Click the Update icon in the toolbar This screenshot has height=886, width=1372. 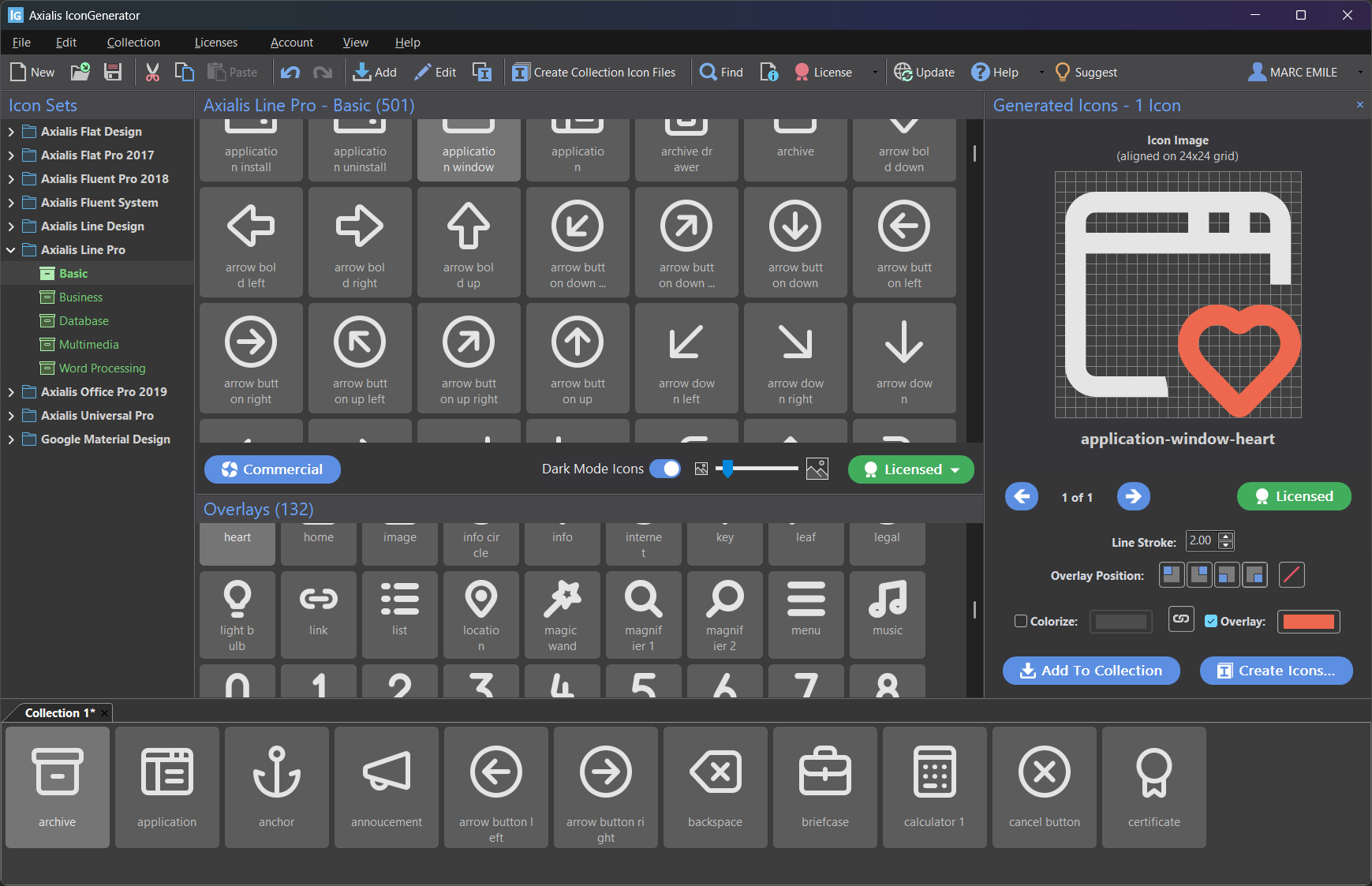click(905, 72)
